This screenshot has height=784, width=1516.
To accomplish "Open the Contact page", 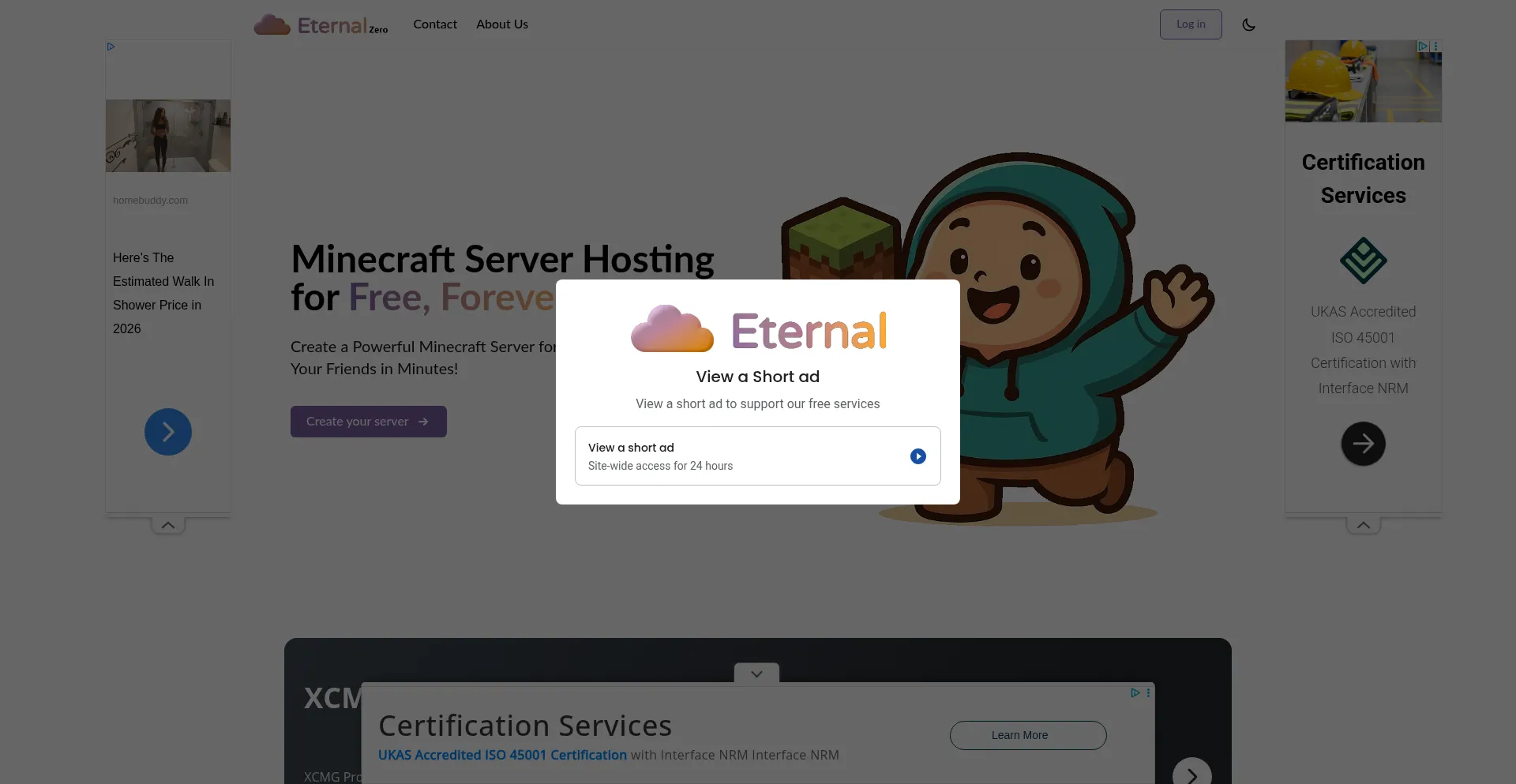I will click(435, 24).
